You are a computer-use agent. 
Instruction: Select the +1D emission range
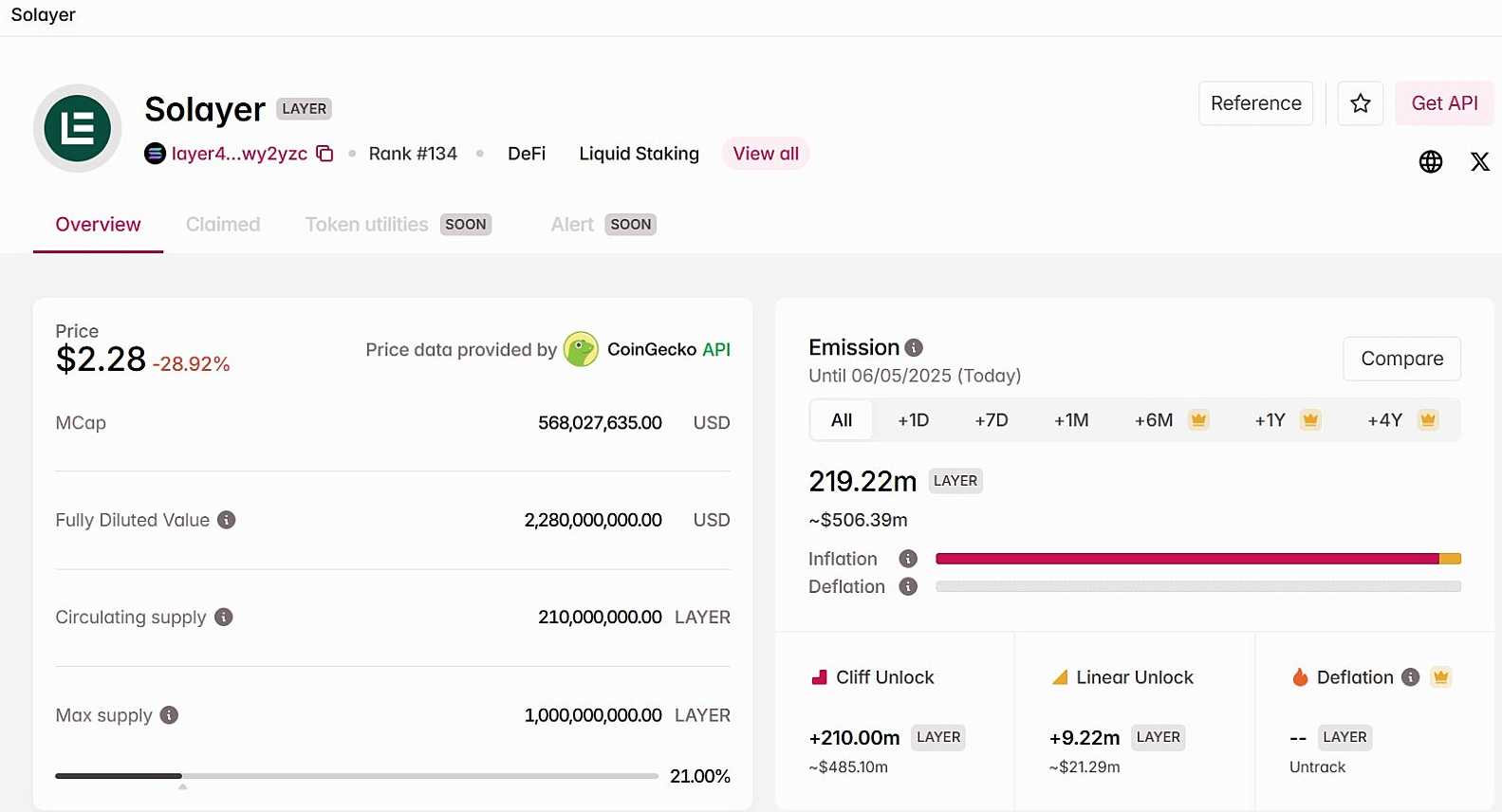click(914, 420)
